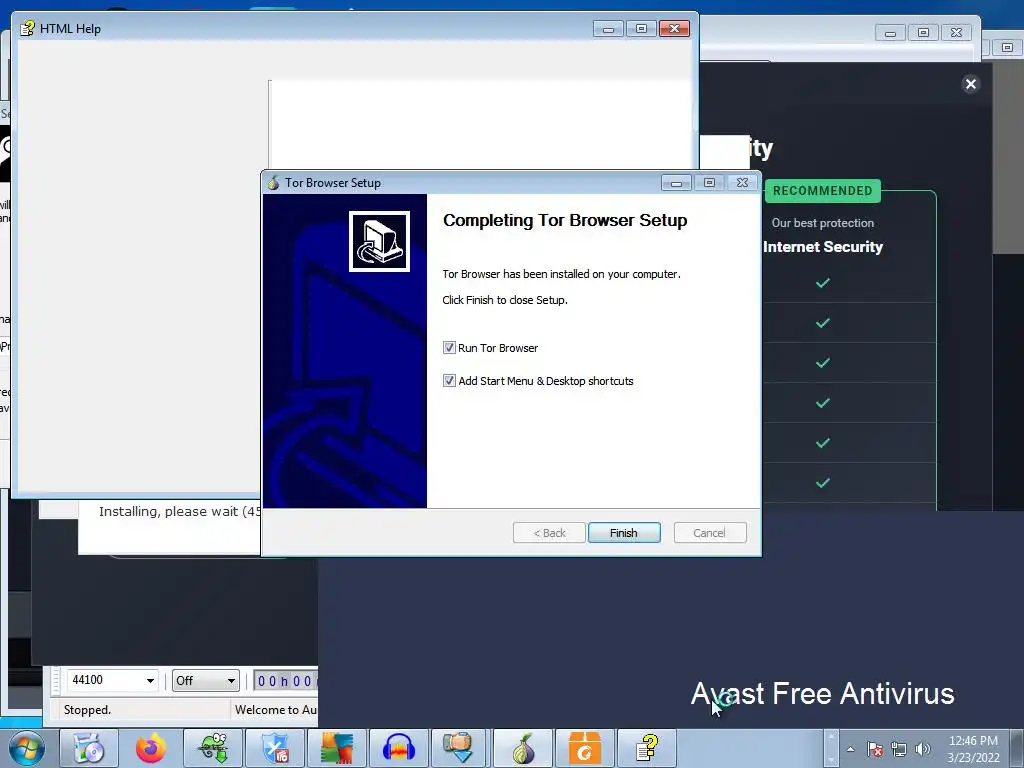Image resolution: width=1024 pixels, height=768 pixels.
Task: Open Firefox from the taskbar
Action: tap(151, 748)
